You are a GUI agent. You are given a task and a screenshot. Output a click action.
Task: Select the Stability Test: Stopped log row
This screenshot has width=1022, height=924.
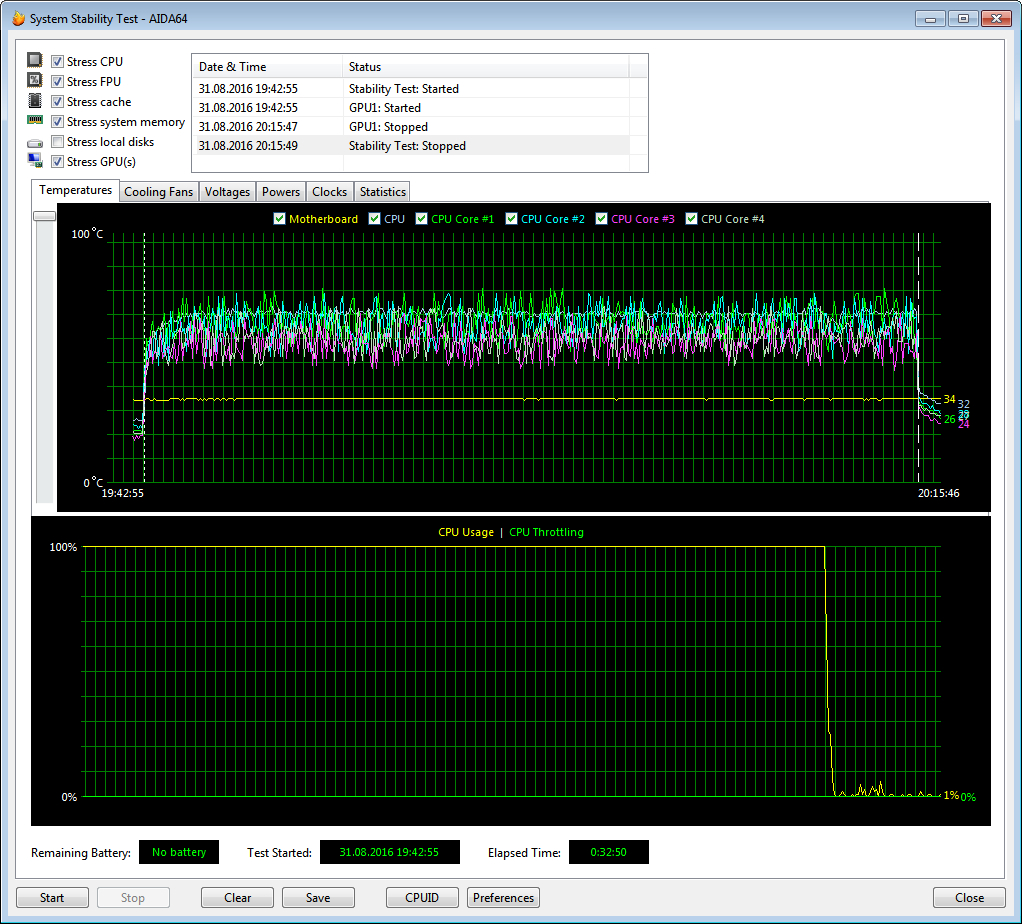coord(407,146)
